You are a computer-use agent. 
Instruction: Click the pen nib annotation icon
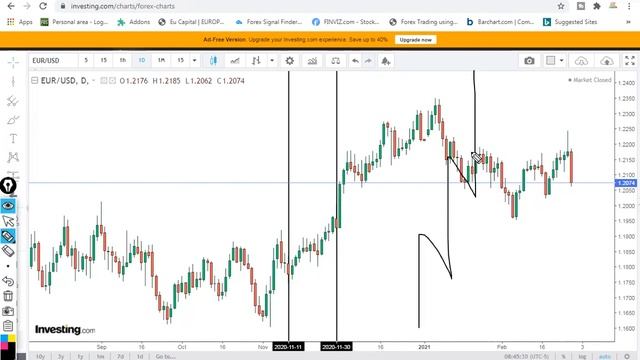point(8,186)
